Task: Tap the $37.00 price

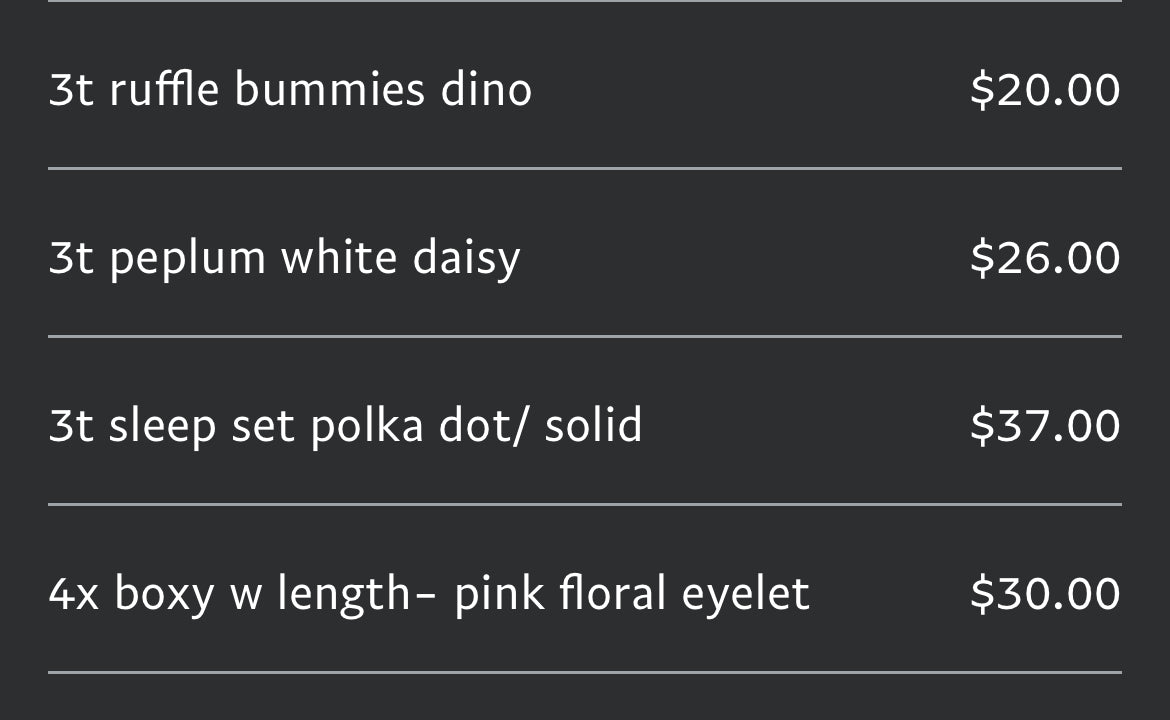Action: 1045,426
